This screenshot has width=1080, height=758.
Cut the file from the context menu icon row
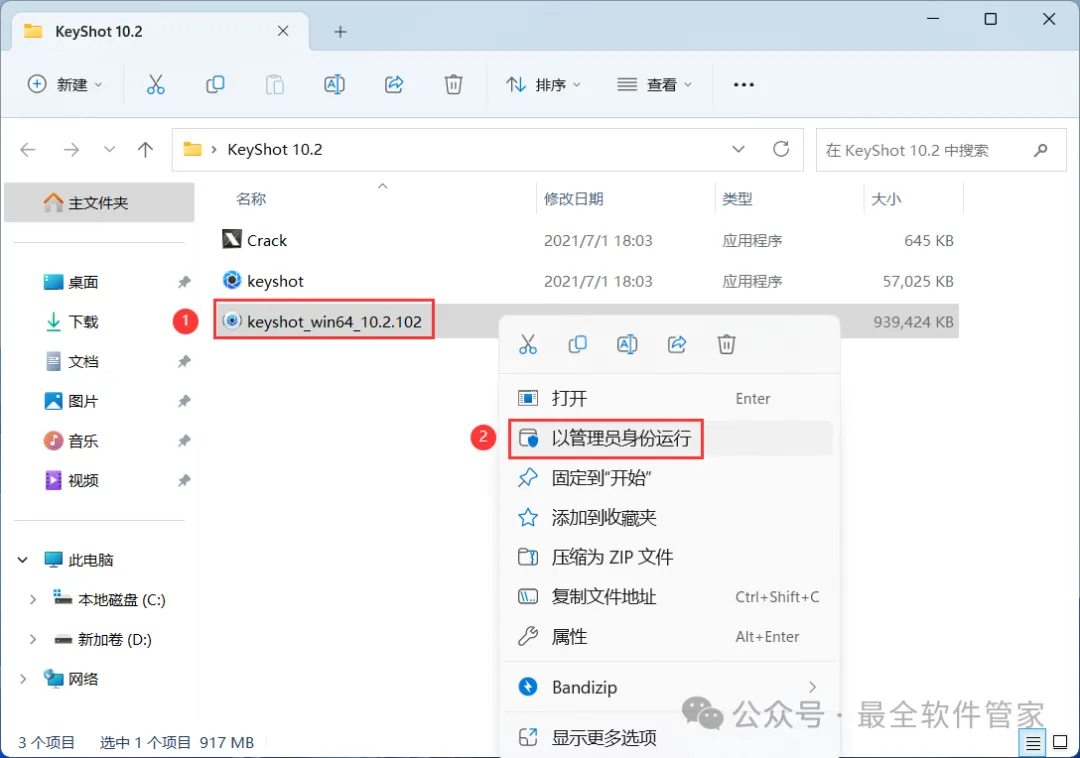pos(528,344)
